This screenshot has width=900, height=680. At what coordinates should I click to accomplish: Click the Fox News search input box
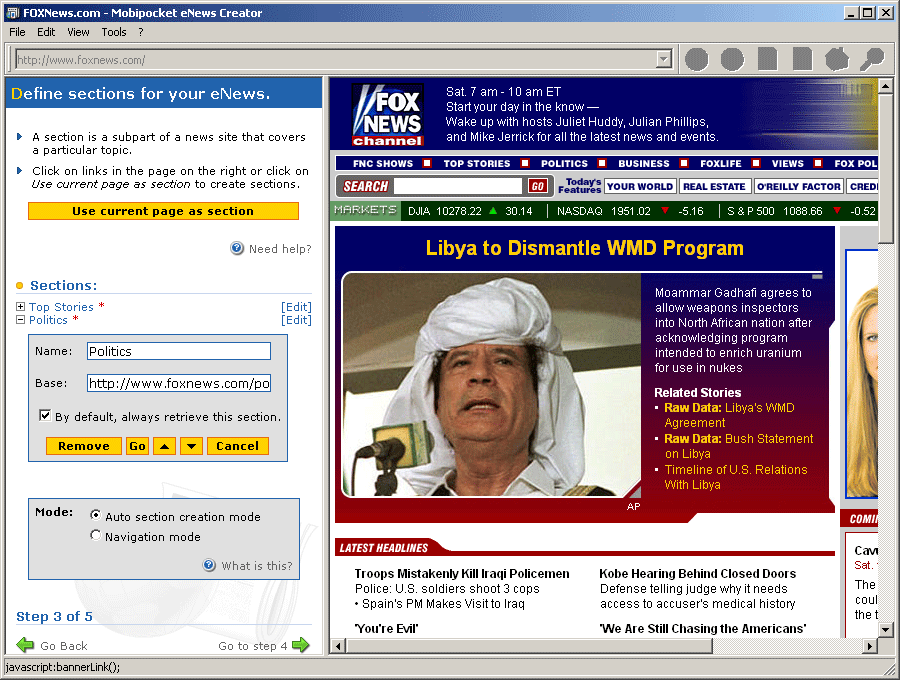(458, 186)
